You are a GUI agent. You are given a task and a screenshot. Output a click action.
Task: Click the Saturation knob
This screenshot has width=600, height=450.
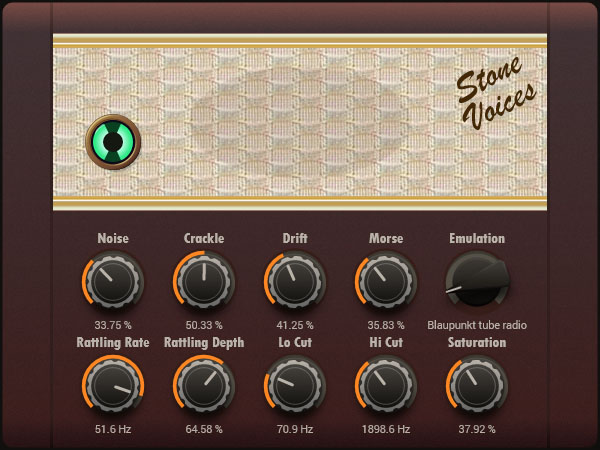[x=477, y=386]
